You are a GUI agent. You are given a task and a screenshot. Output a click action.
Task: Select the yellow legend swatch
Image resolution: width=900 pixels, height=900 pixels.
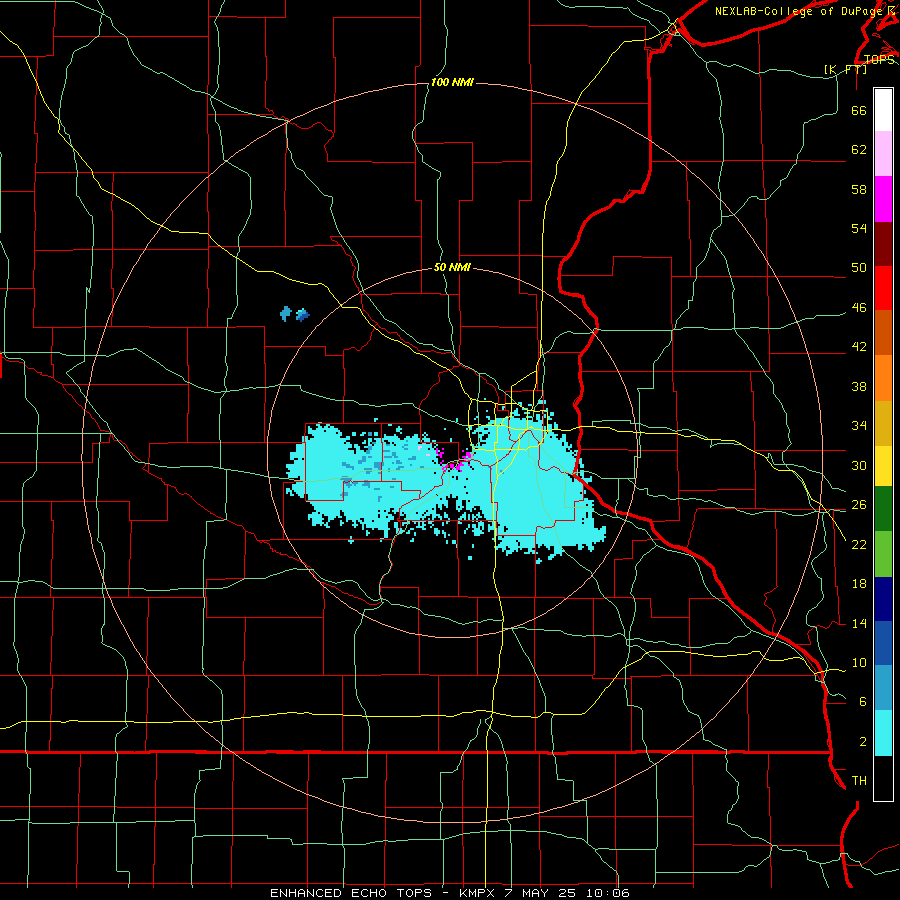point(883,465)
